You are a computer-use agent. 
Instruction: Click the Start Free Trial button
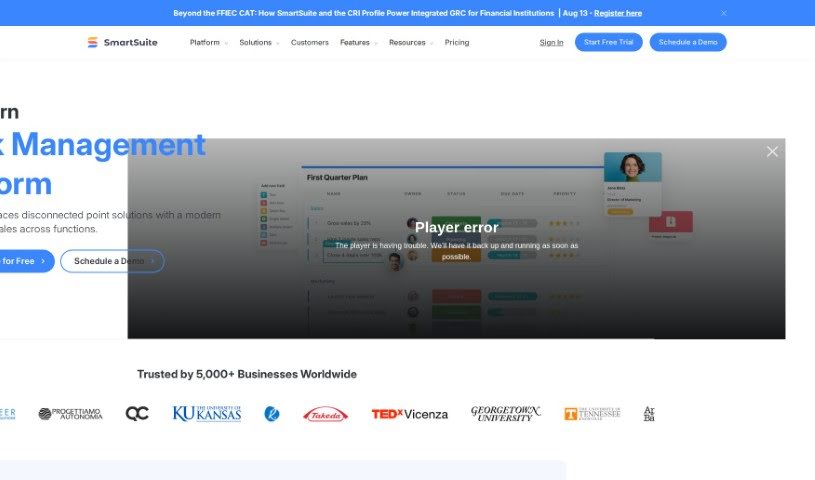(609, 42)
